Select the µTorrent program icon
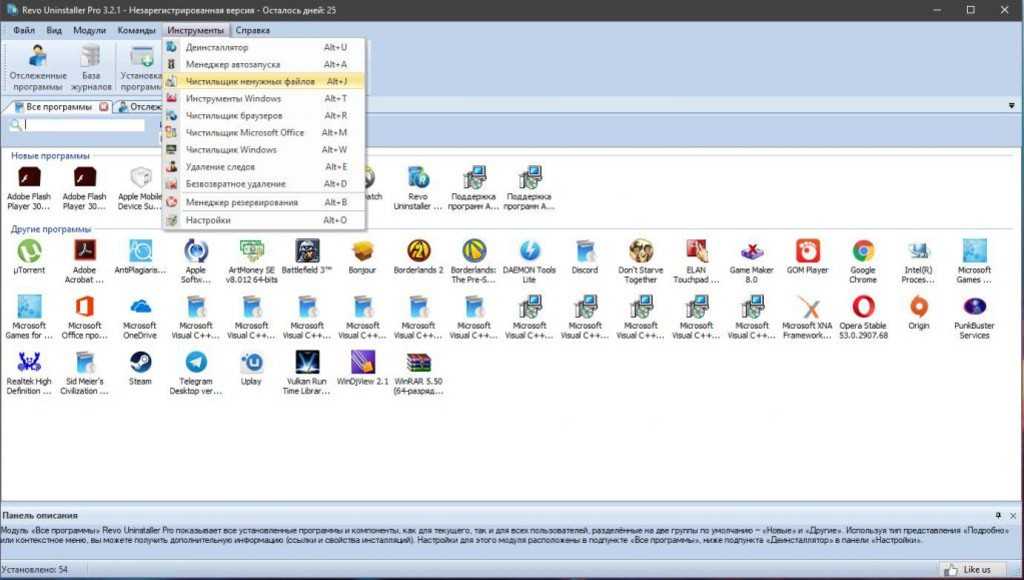Screen dimensions: 1024x580 click(x=29, y=252)
